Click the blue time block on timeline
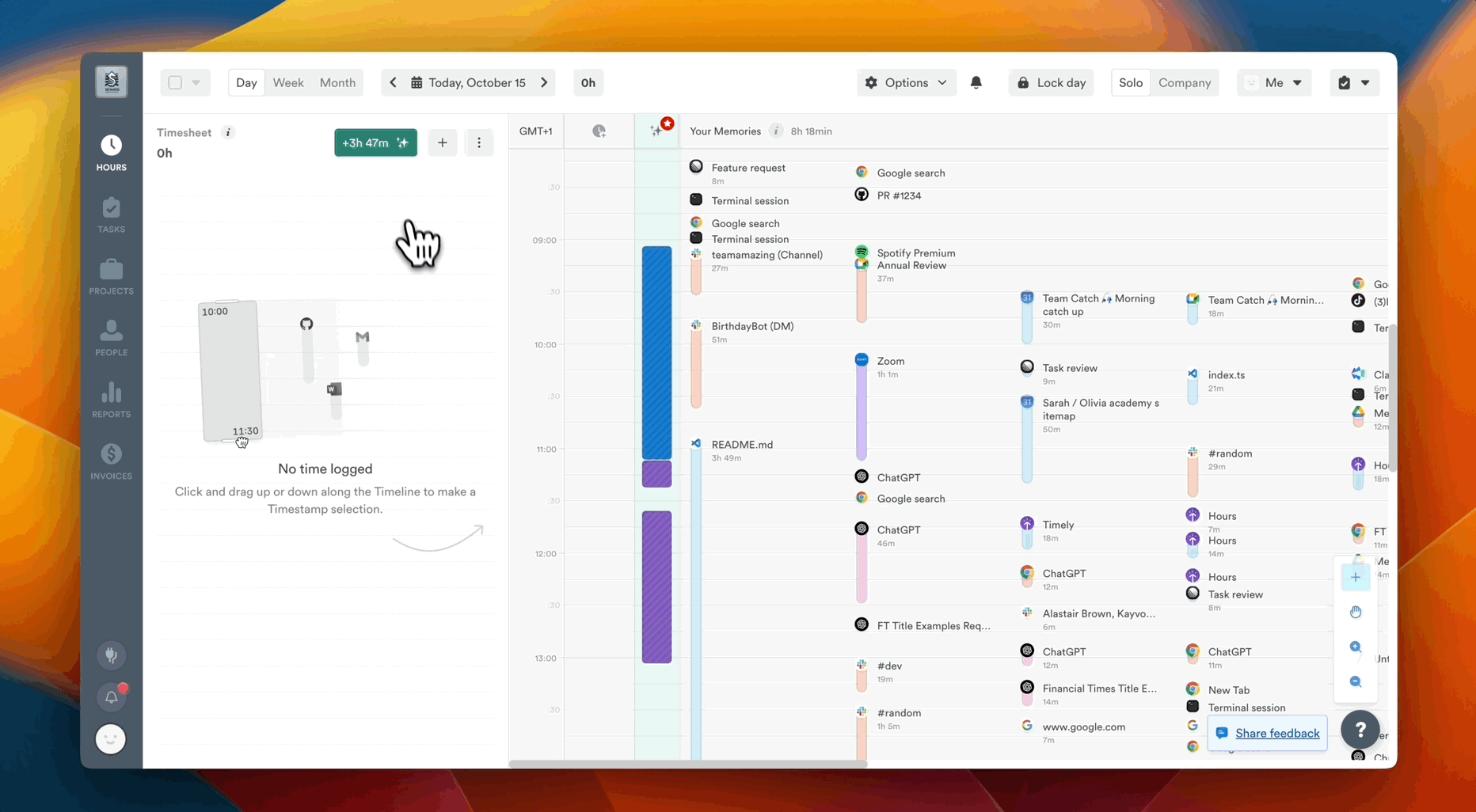The width and height of the screenshot is (1476, 812). click(656, 352)
